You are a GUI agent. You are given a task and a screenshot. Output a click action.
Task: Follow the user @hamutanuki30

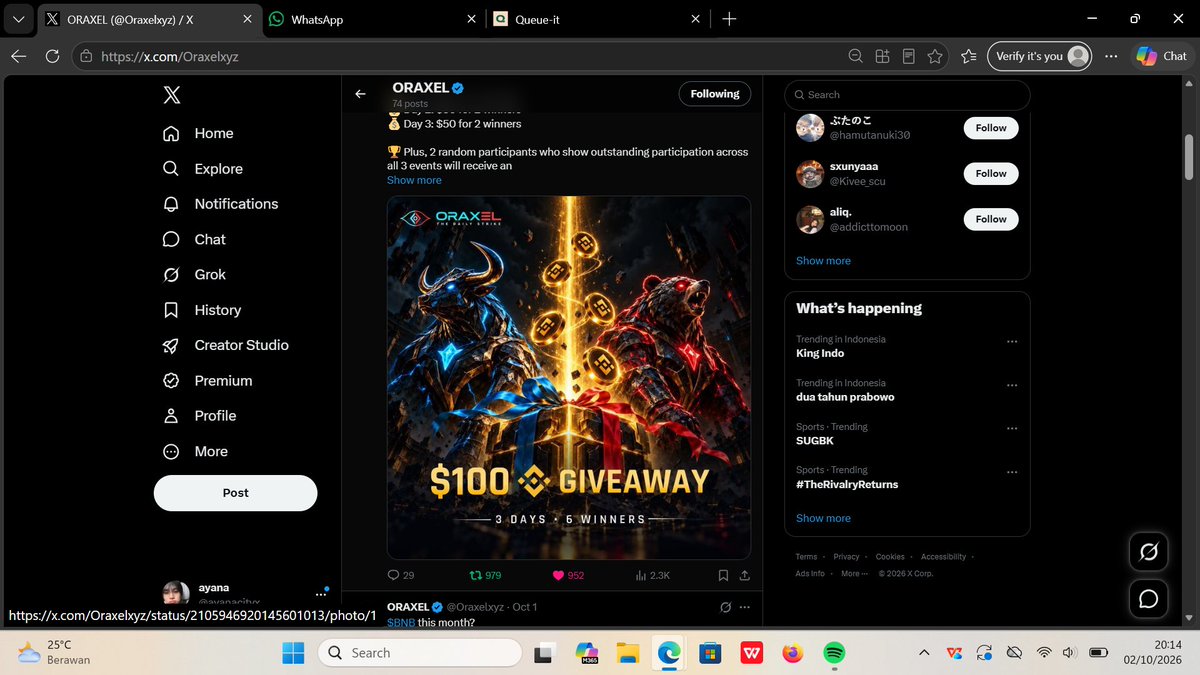coord(991,128)
